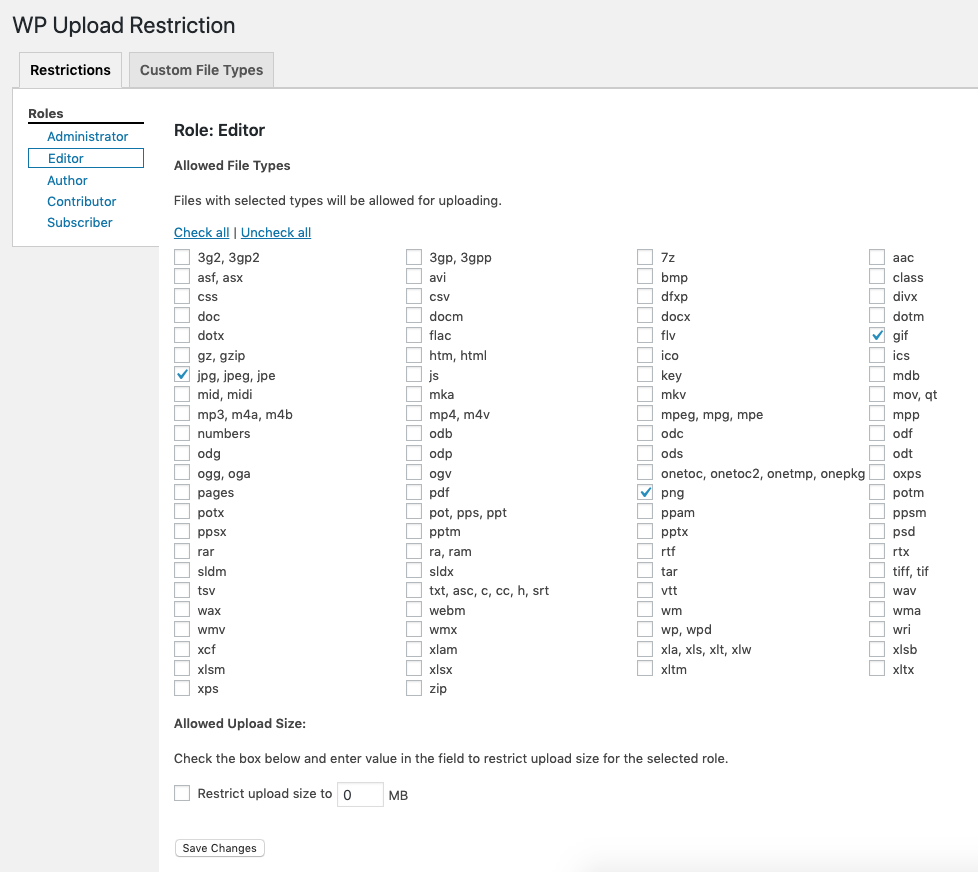Select the Author role
The height and width of the screenshot is (872, 978).
point(67,180)
